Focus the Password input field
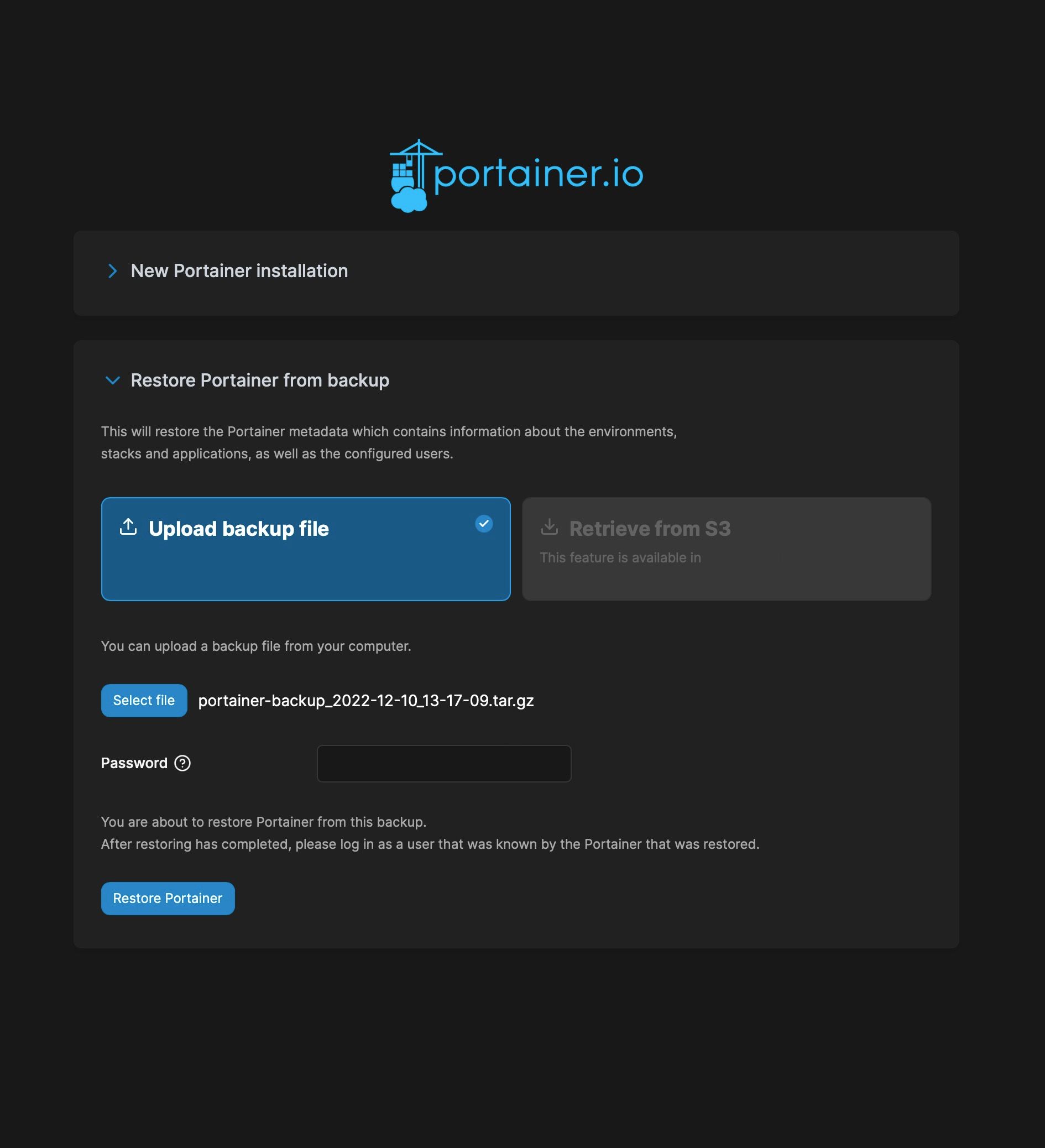This screenshot has height=1148, width=1045. 444,764
